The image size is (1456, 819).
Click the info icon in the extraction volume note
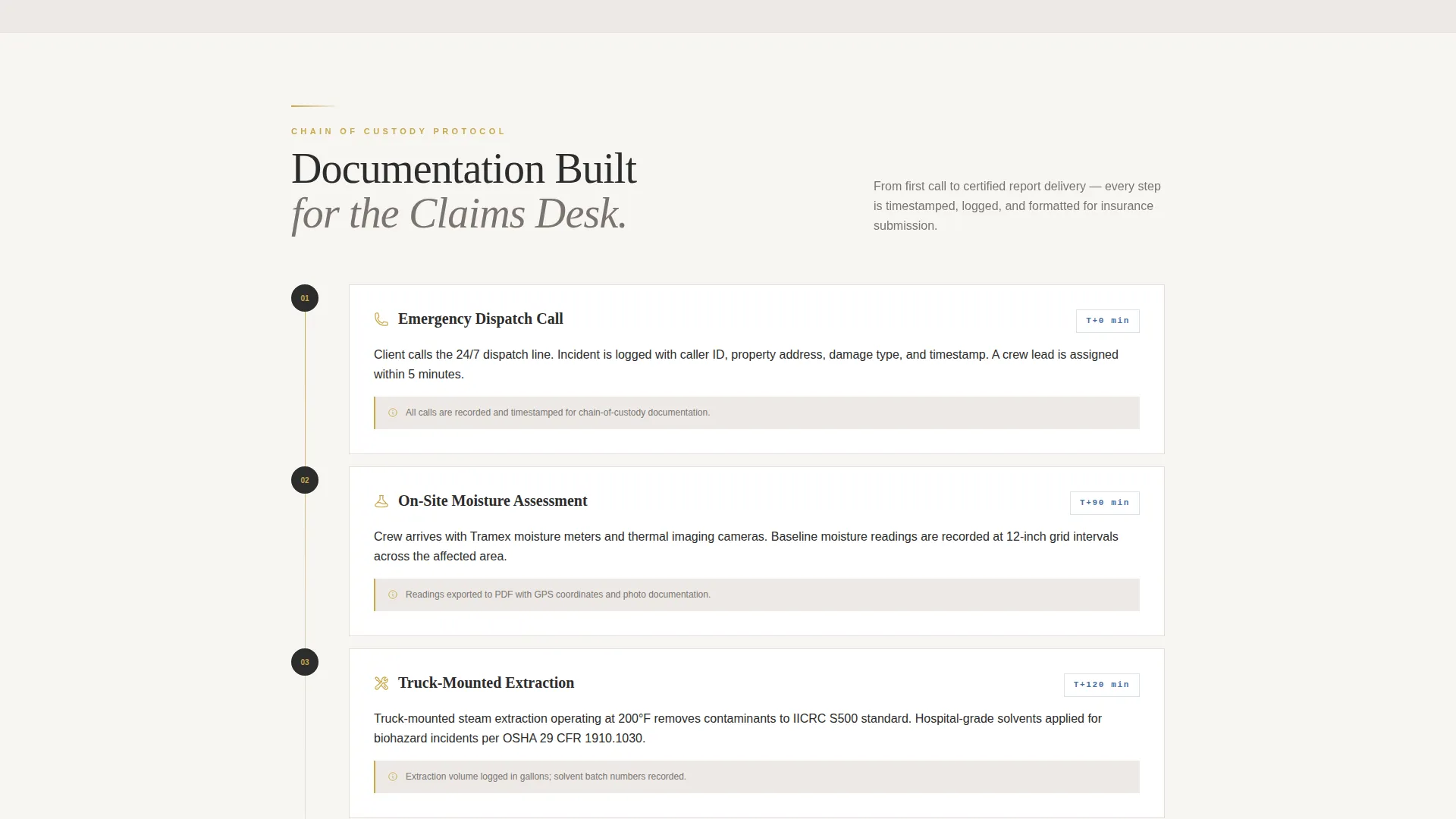(393, 777)
